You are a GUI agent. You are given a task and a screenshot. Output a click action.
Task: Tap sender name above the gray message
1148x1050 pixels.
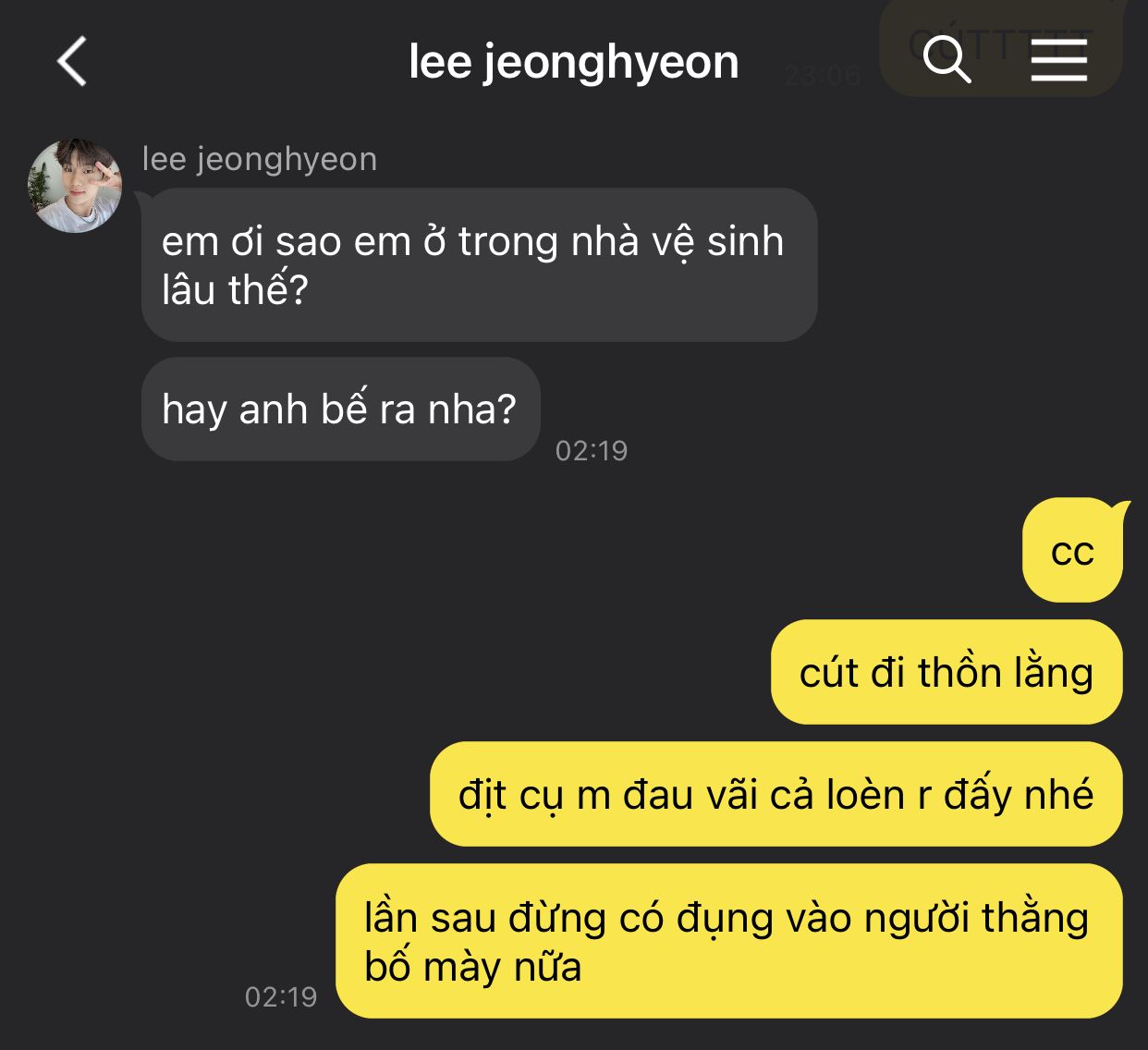pos(260,159)
